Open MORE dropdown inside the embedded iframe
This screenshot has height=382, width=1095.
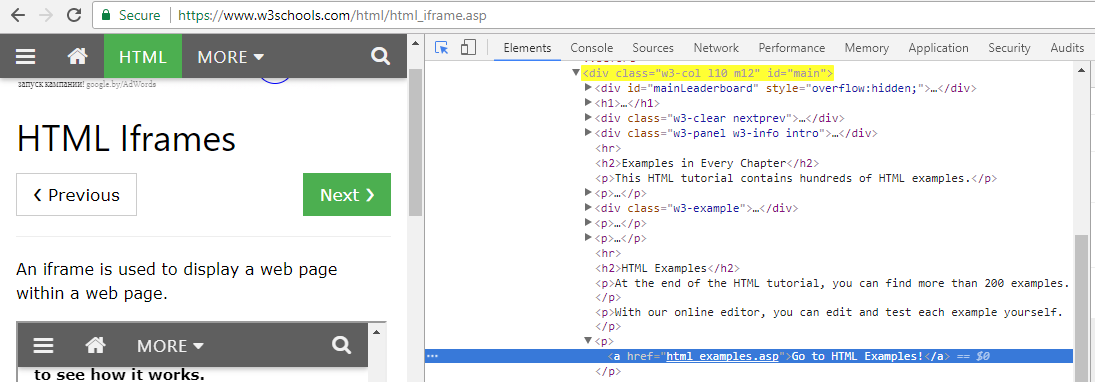[170, 345]
